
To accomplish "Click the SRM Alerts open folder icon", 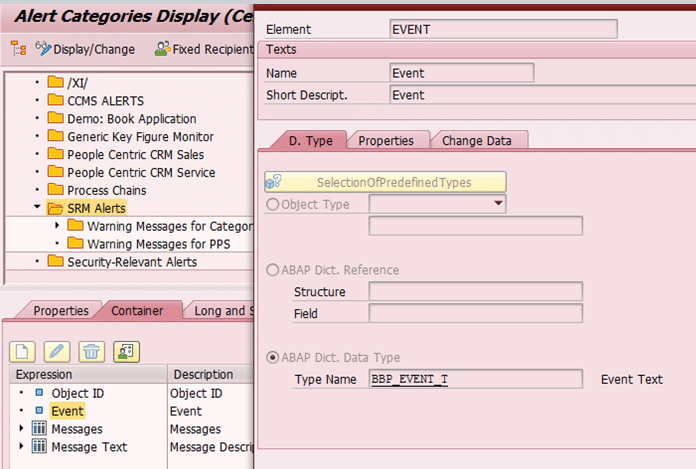I will pyautogui.click(x=55, y=208).
